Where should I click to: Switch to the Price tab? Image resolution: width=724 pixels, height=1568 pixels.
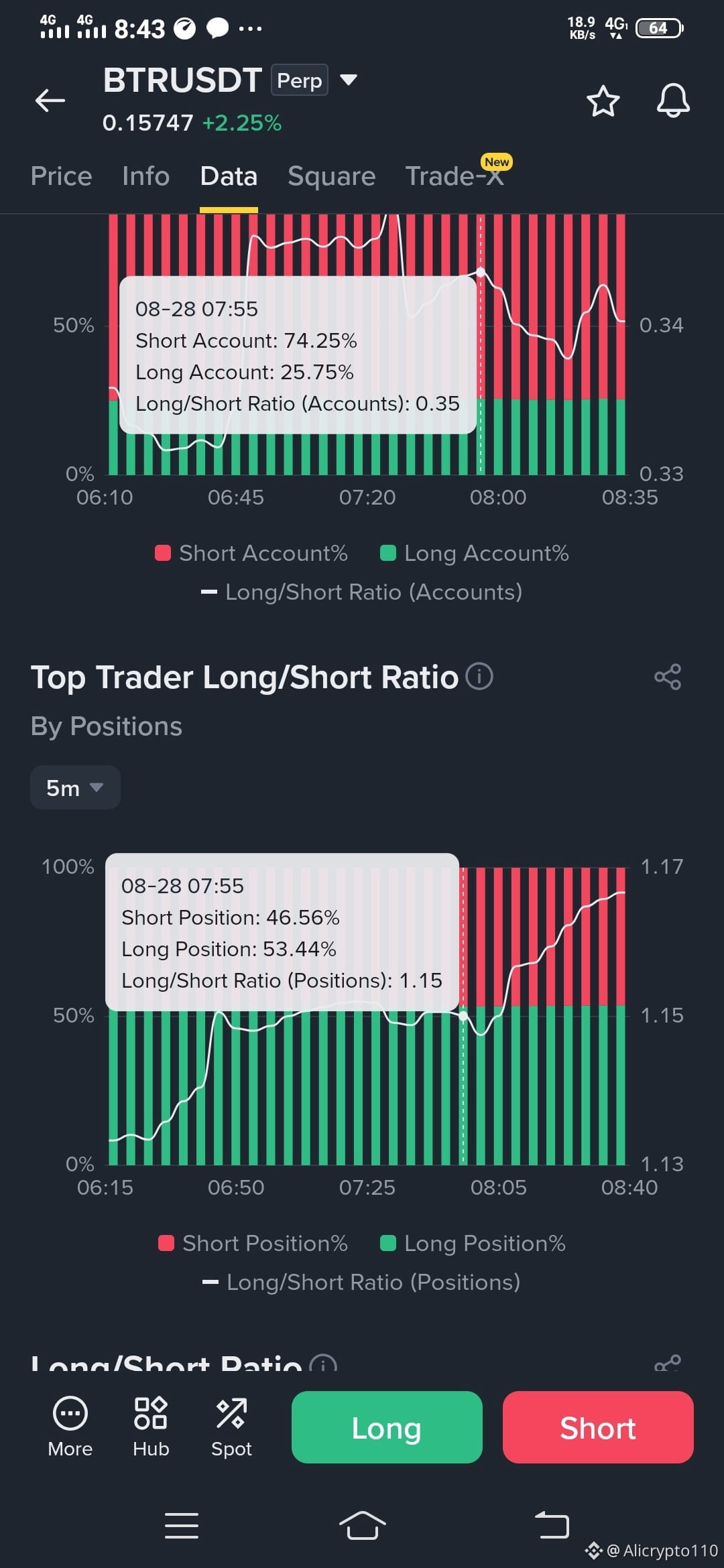[61, 176]
